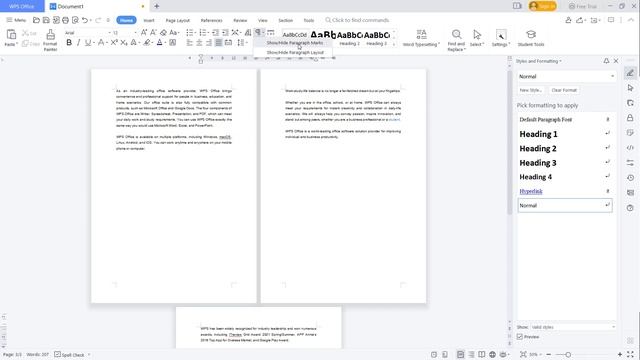This screenshot has width=640, height=360.
Task: Click the Align Left icon
Action: point(189,42)
